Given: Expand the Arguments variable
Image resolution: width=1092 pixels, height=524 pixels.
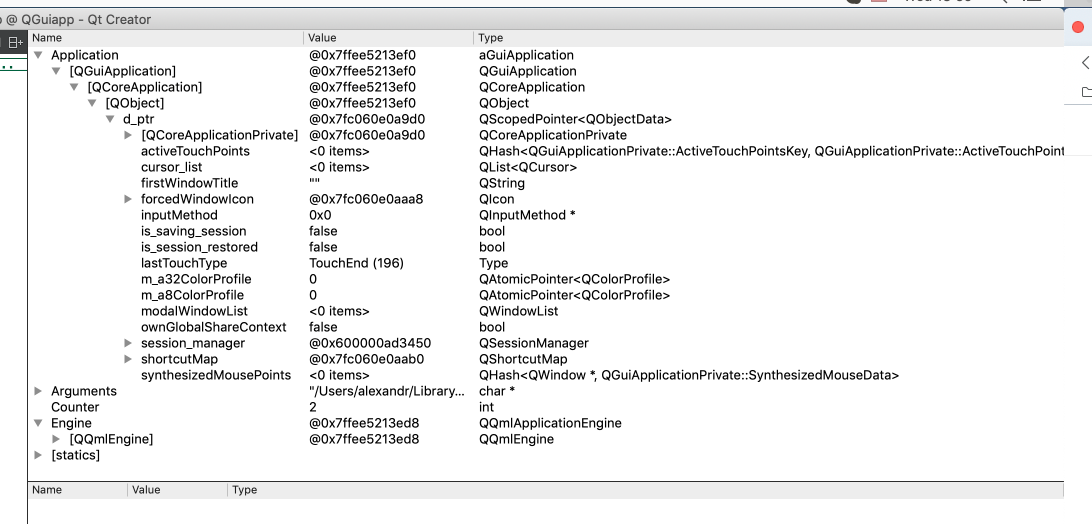Looking at the screenshot, I should 38,391.
